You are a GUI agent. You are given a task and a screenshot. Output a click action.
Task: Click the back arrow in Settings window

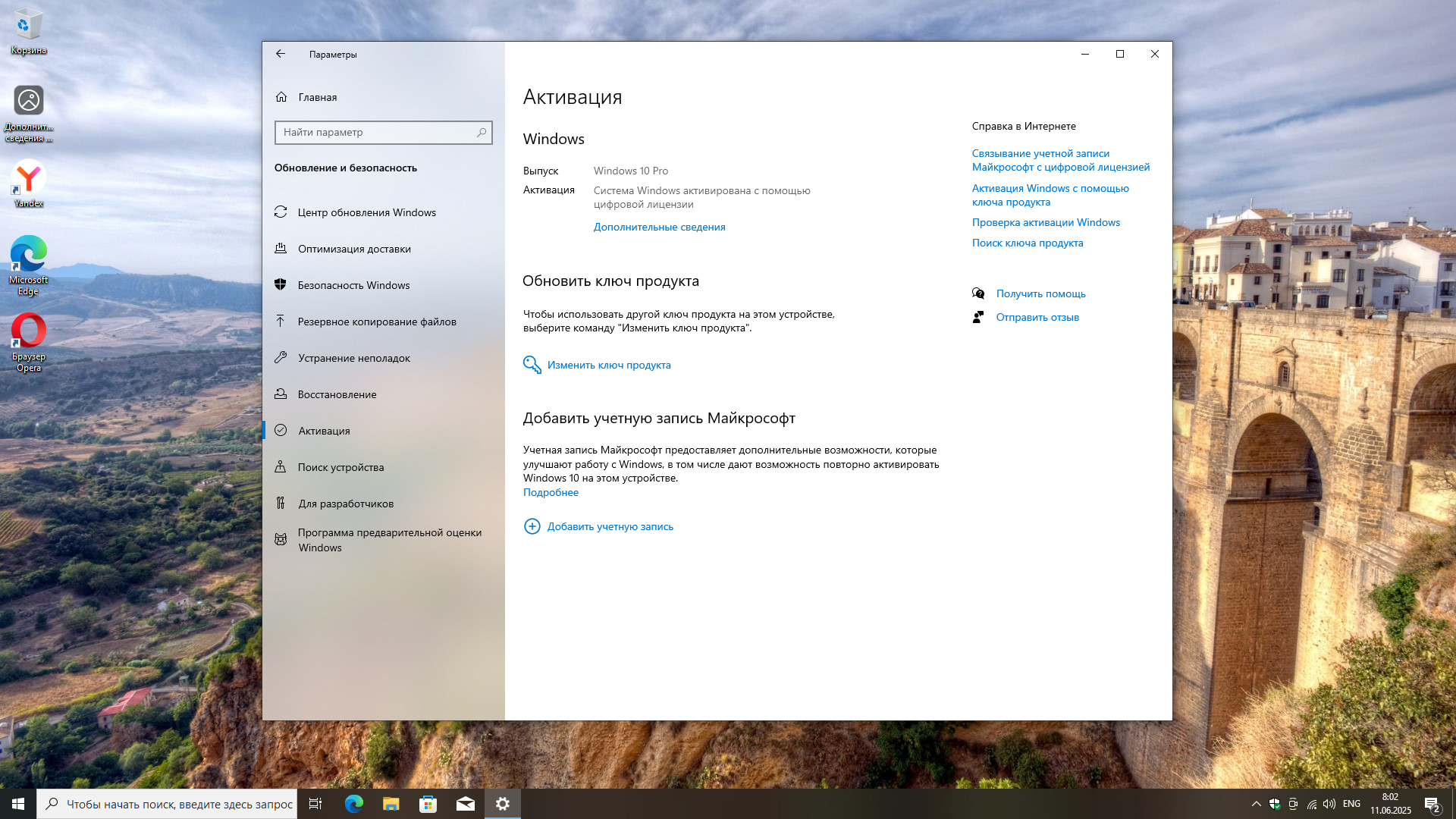(281, 54)
